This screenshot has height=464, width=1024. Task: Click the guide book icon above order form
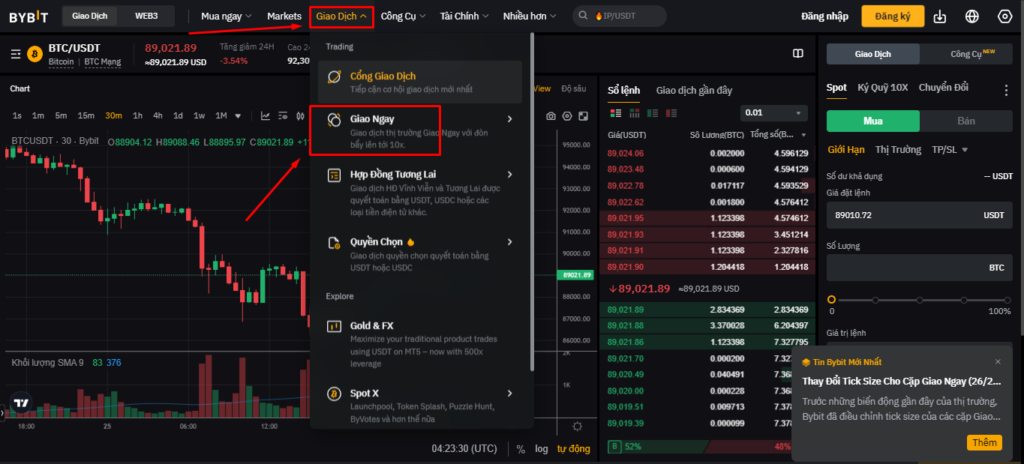click(797, 53)
